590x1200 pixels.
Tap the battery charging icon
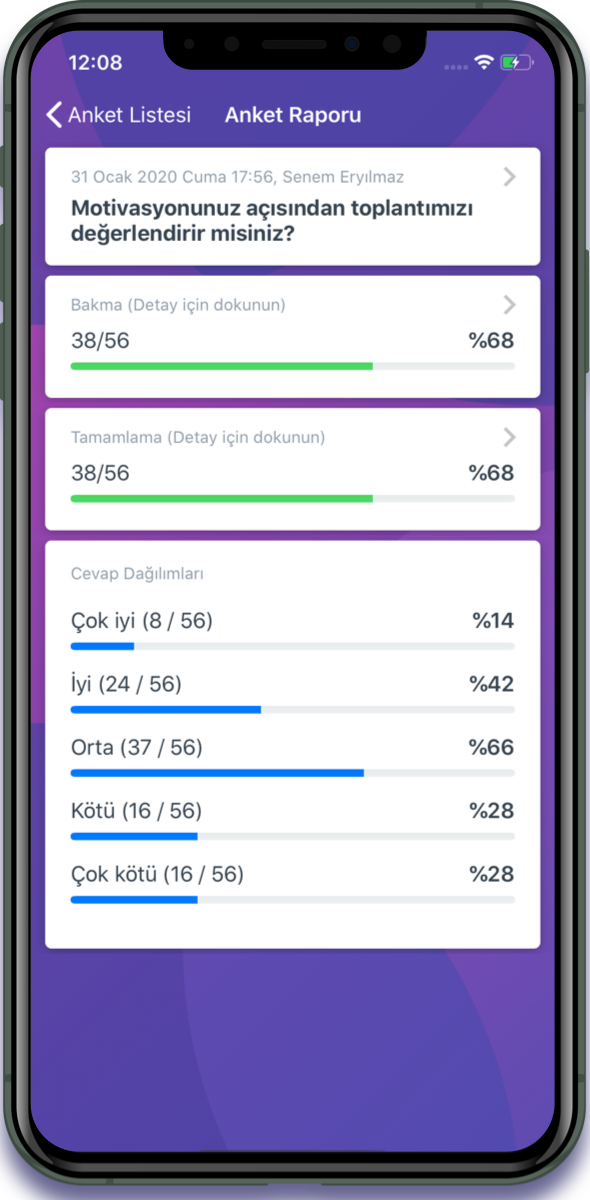517,62
